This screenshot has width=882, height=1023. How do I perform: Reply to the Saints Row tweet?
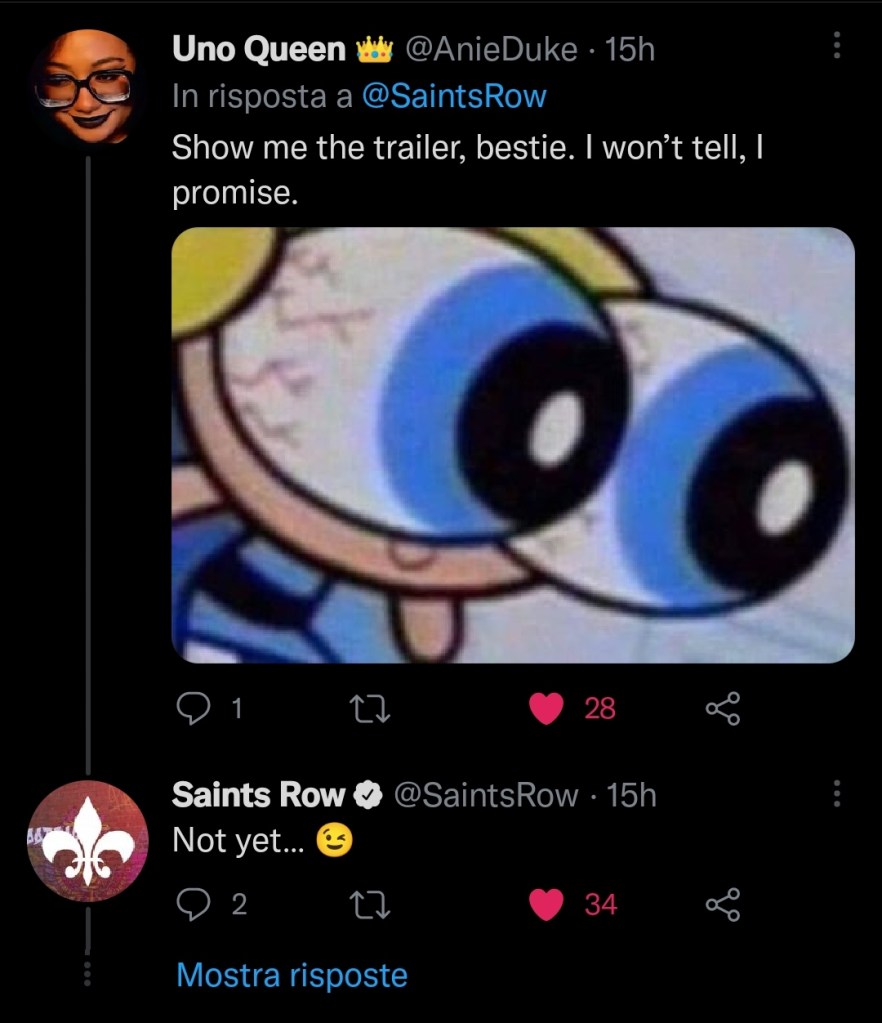(191, 905)
